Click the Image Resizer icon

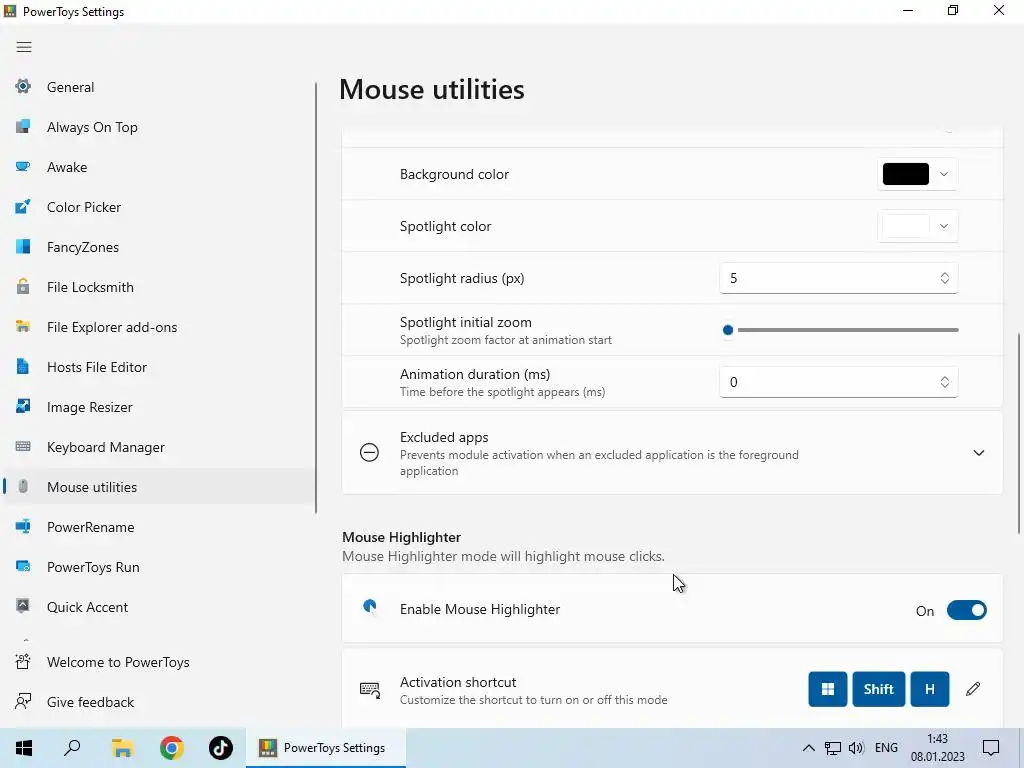point(23,406)
